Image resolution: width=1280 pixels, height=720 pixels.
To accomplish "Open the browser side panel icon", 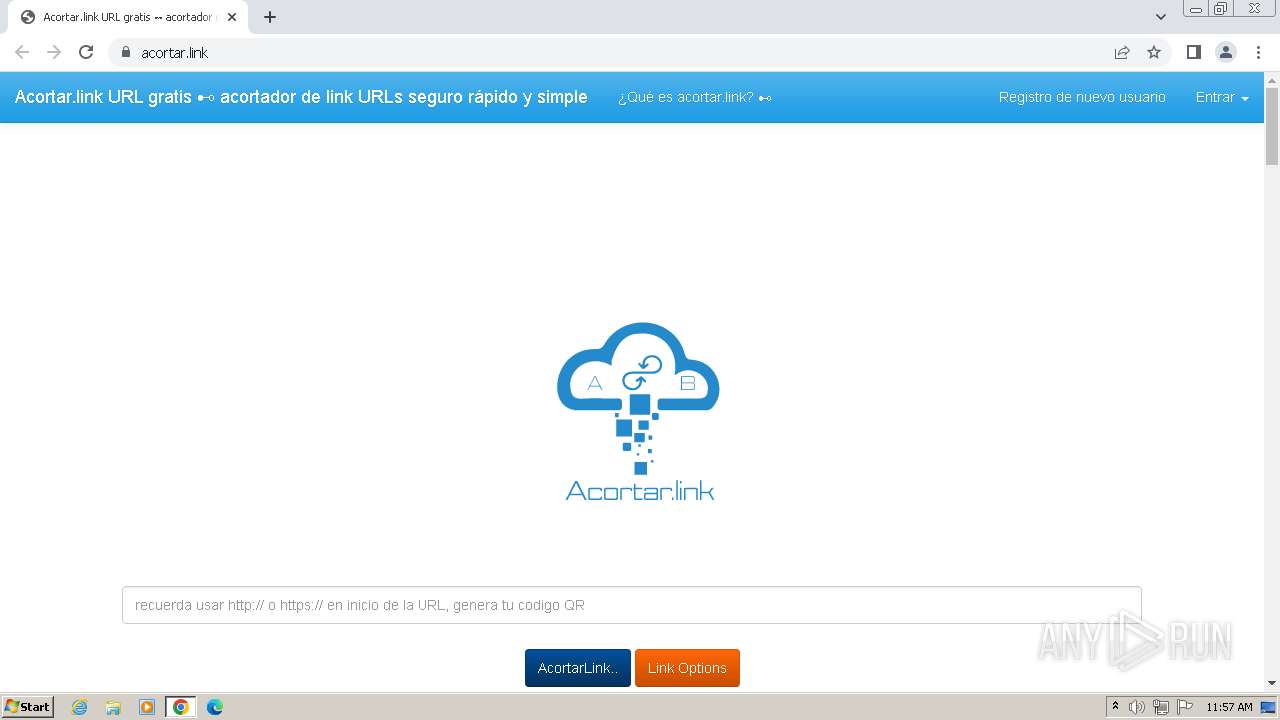I will [x=1193, y=52].
